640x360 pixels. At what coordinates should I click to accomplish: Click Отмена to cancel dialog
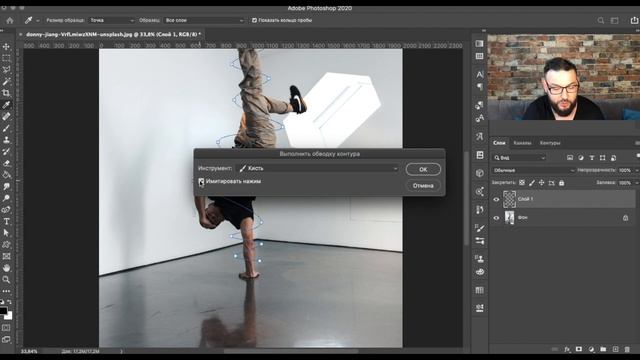pos(423,186)
